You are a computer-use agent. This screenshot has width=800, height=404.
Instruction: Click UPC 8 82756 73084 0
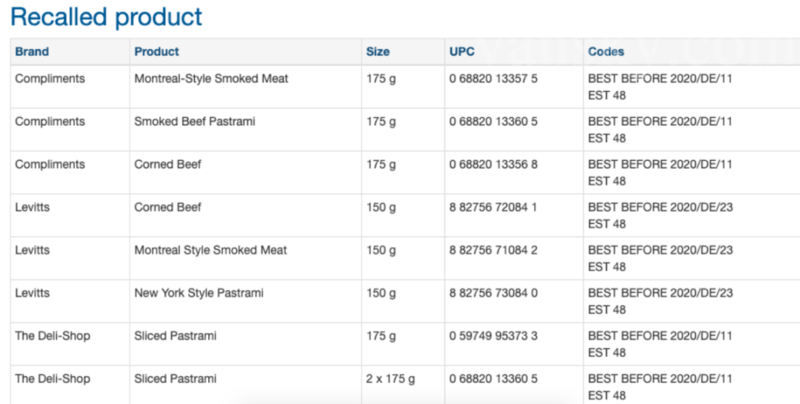[493, 293]
